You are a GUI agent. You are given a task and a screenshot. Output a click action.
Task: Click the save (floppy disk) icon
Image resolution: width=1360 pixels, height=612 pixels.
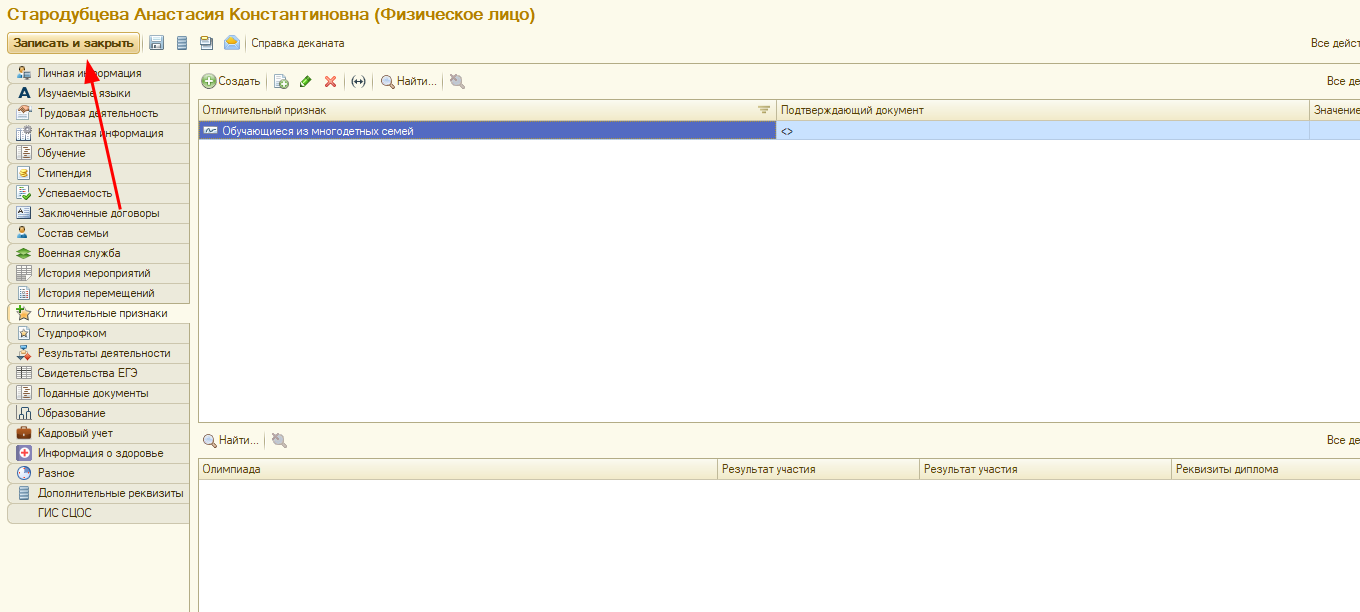[x=157, y=43]
